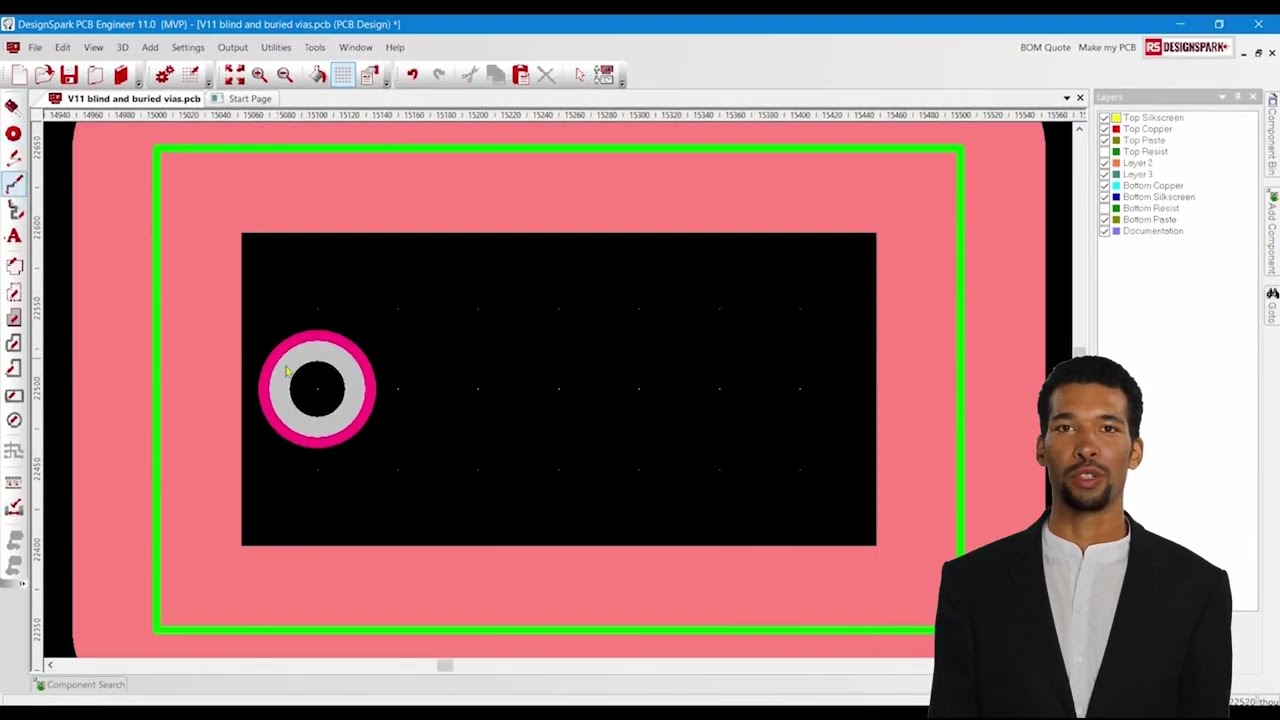Click the Top Copper red color swatch
Screen dimensions: 1280x720
(1116, 129)
